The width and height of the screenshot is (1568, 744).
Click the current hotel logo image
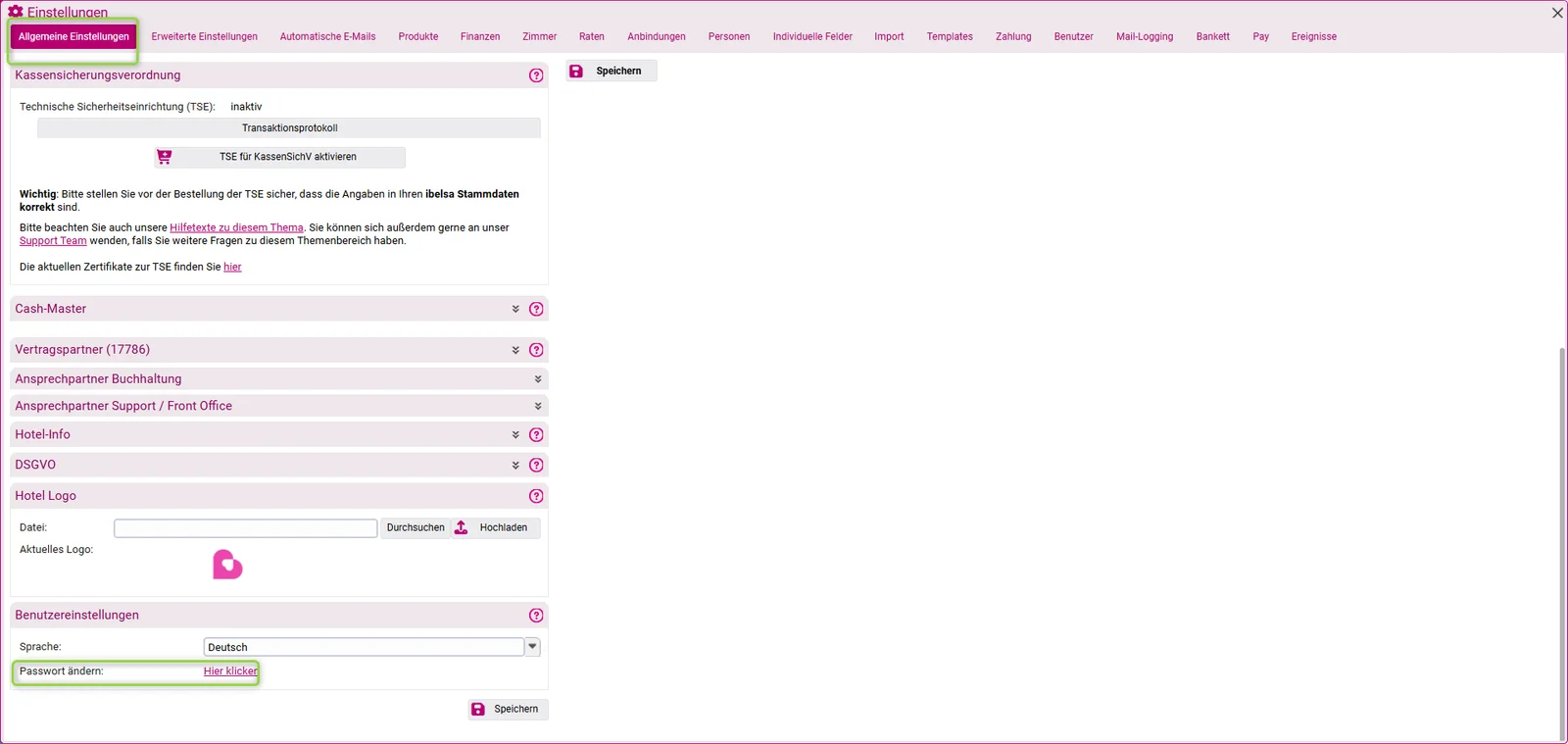pos(227,566)
